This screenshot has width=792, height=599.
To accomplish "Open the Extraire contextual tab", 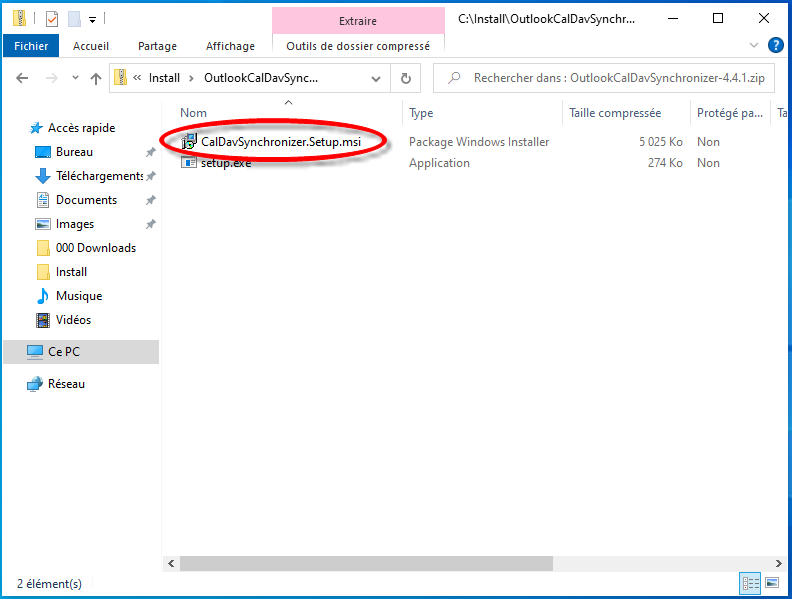I will [x=358, y=21].
